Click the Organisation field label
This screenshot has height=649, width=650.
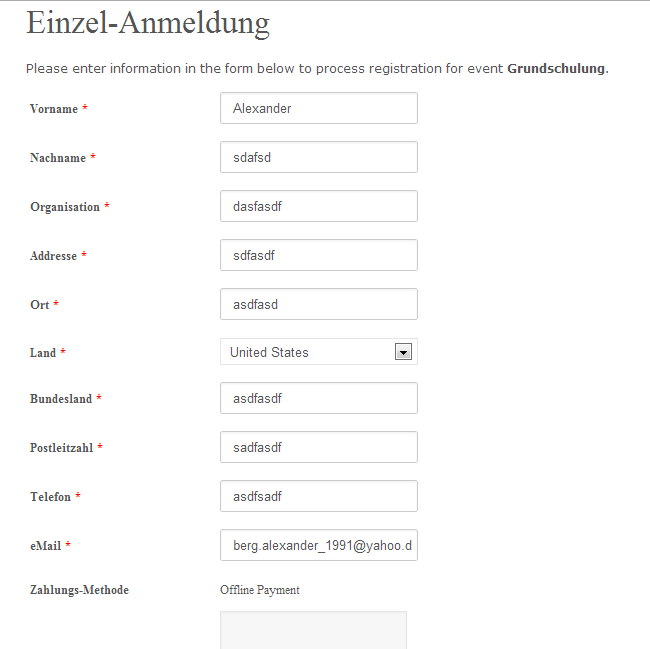click(65, 207)
